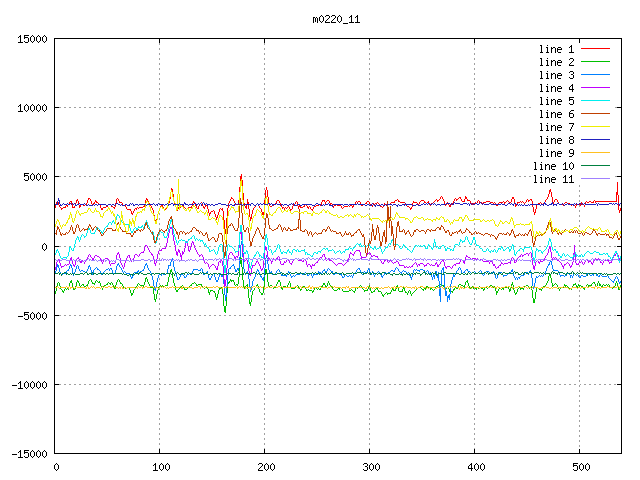Click the line 9 legend color sample
The width and height of the screenshot is (640, 480).
click(x=595, y=153)
